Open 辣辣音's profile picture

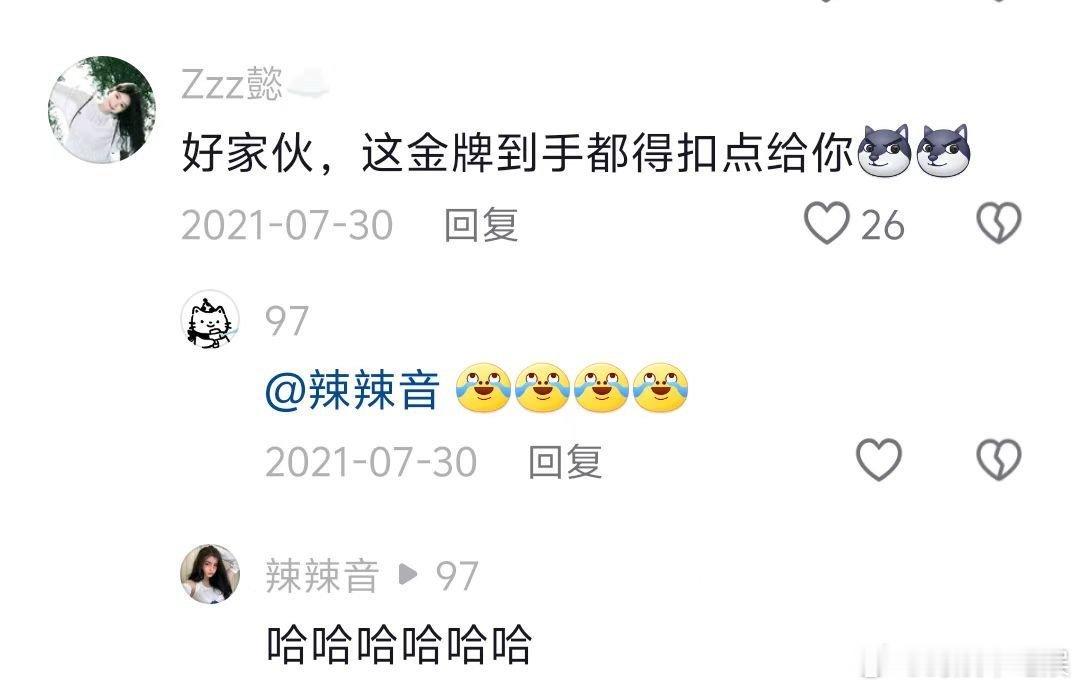[x=210, y=574]
